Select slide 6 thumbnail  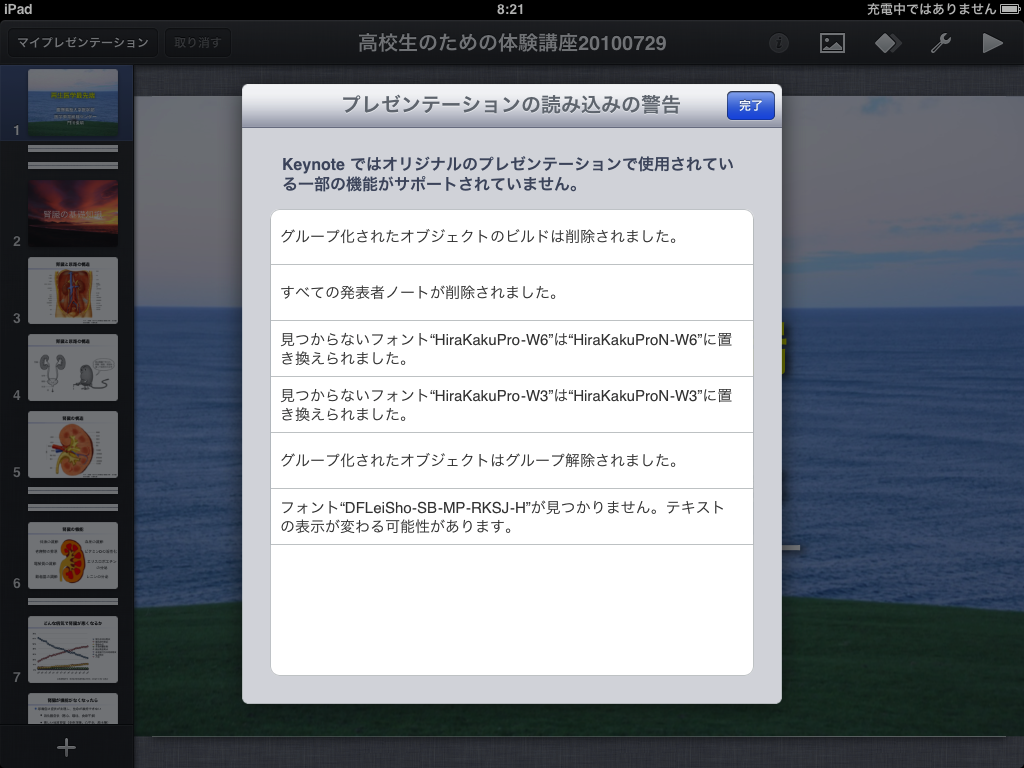[73, 556]
